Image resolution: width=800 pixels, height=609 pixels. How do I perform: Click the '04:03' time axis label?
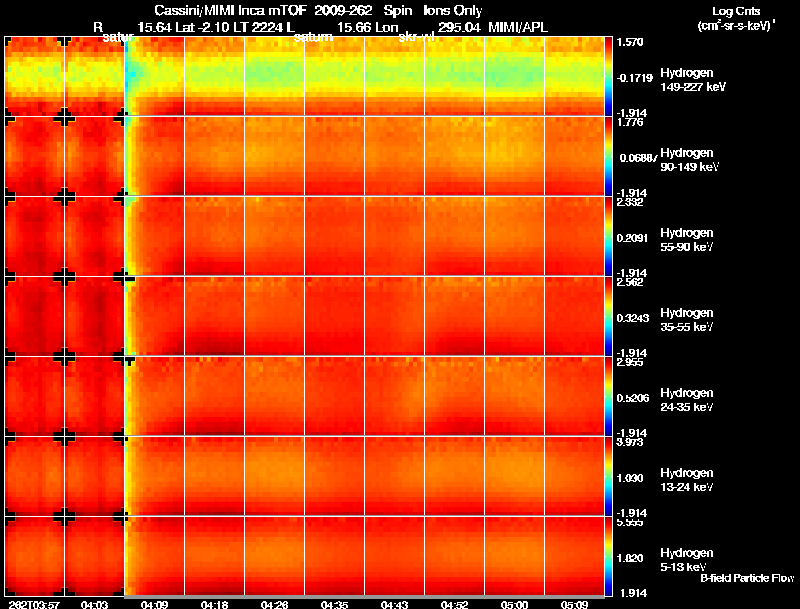94,604
